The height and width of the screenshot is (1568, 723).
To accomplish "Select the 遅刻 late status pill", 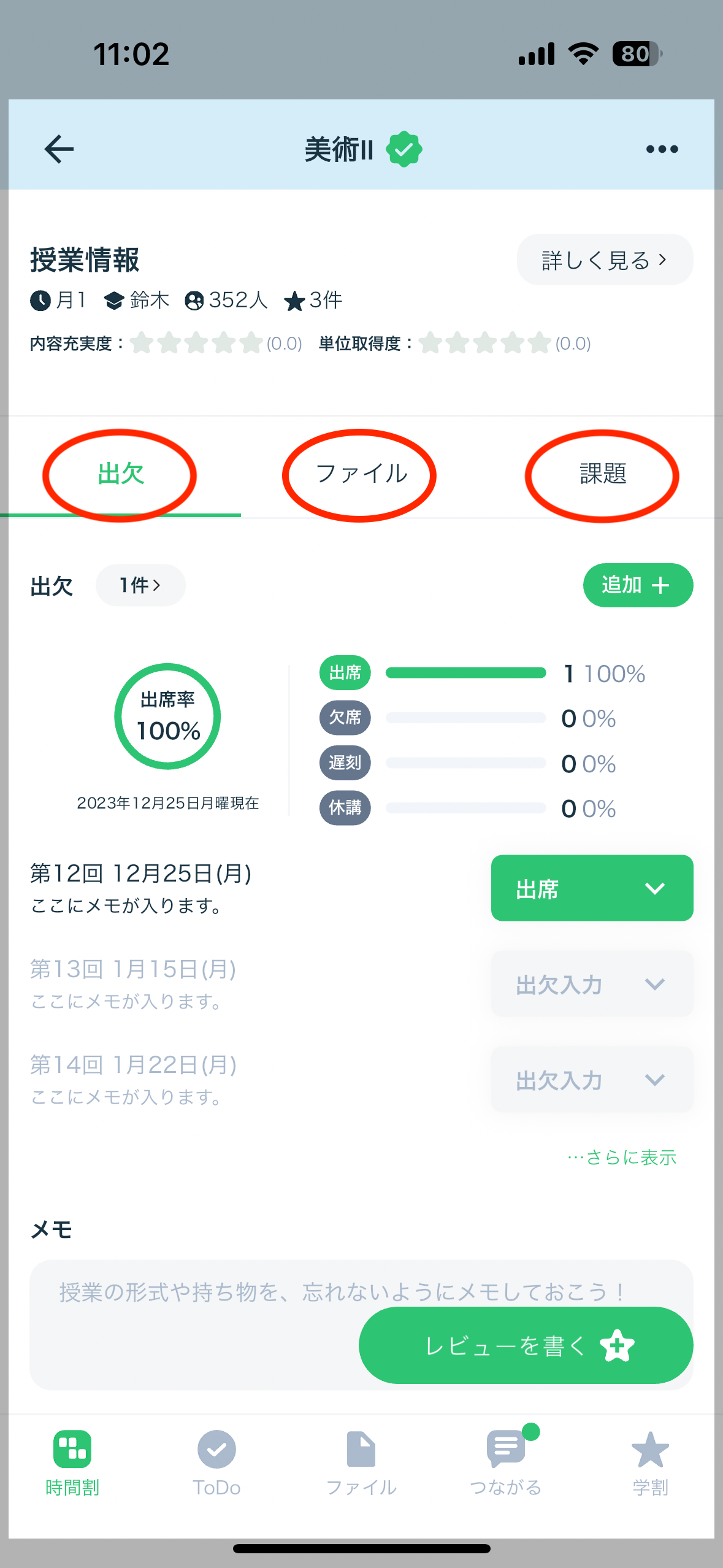I will [345, 763].
